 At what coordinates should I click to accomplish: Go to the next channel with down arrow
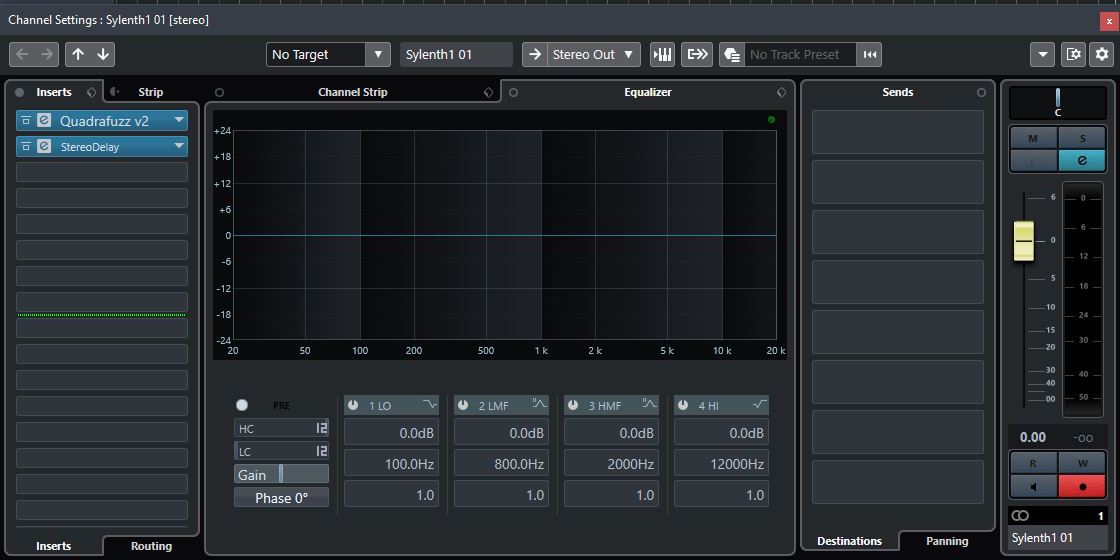[103, 54]
